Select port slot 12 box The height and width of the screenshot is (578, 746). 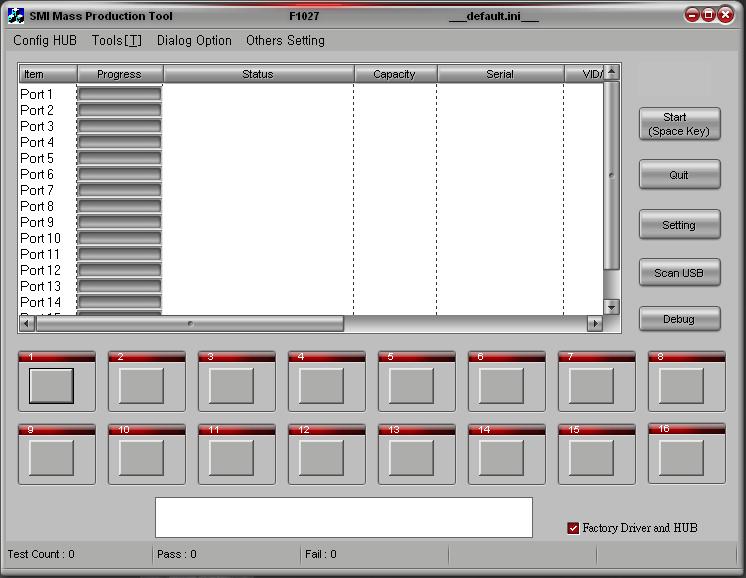click(321, 458)
